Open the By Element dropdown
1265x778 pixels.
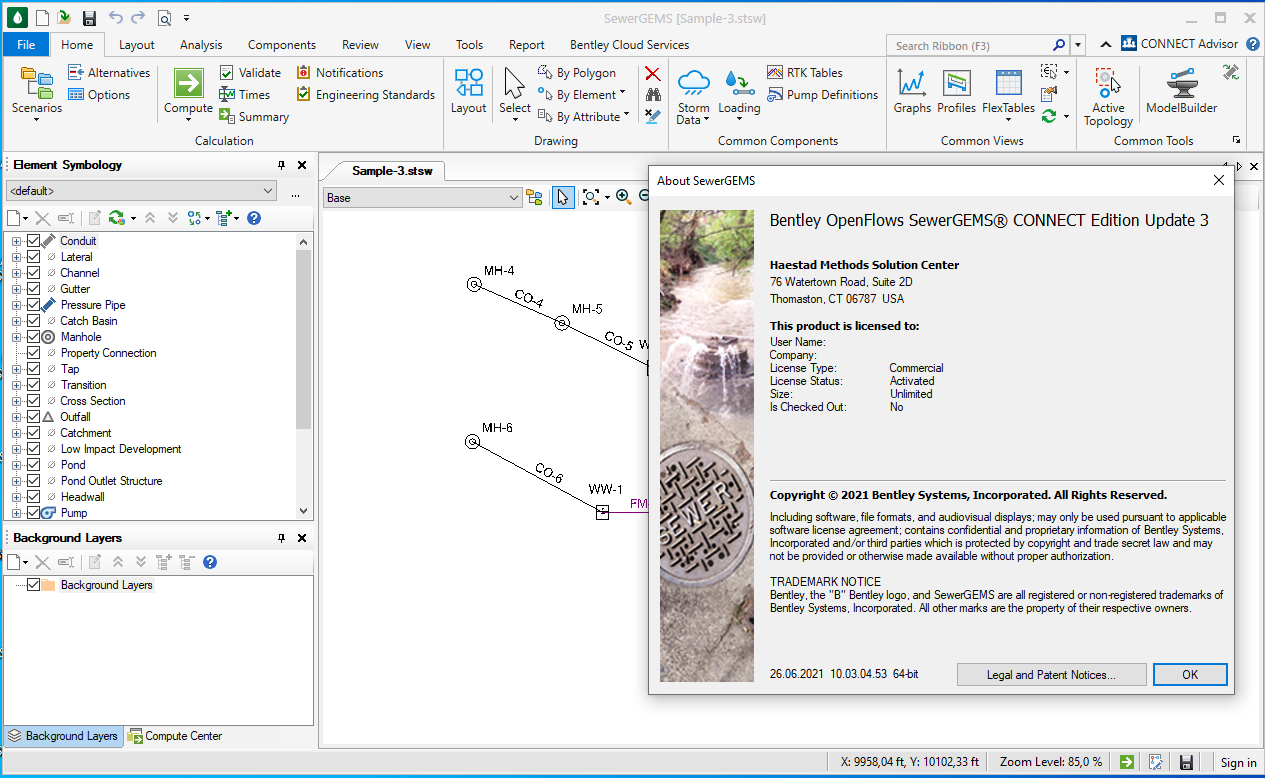pos(582,95)
